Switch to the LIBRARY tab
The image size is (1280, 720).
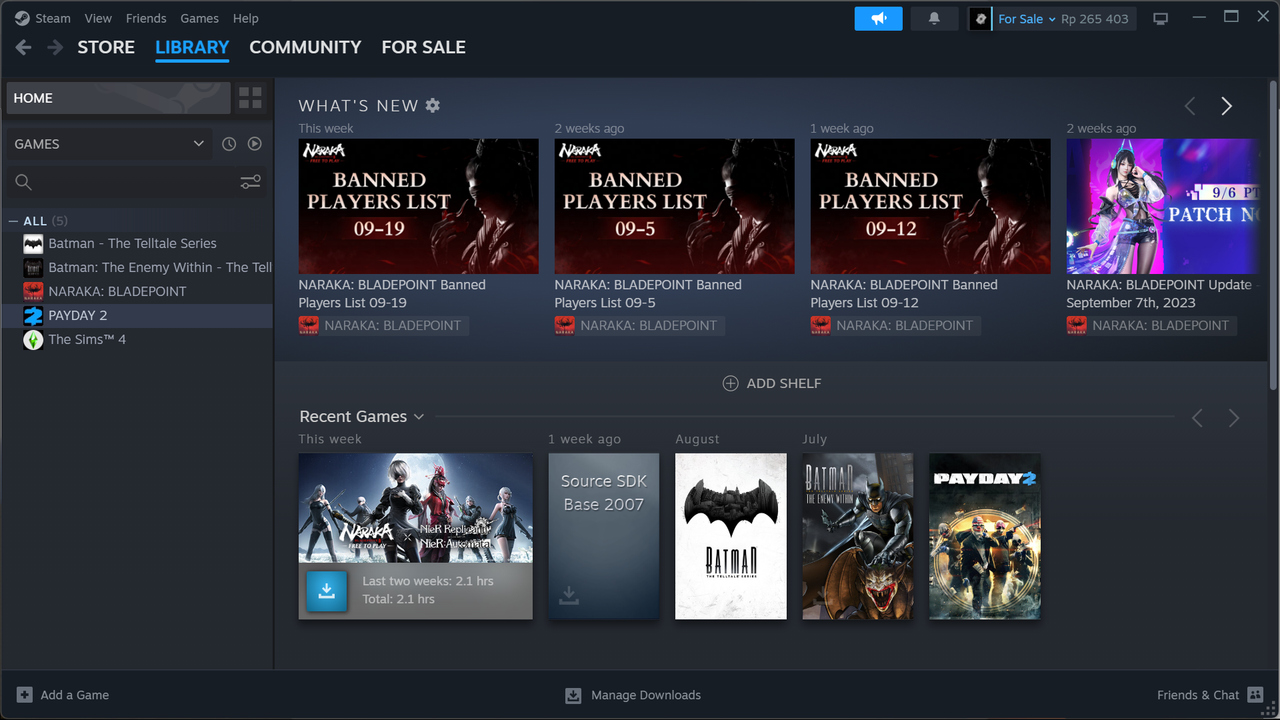click(192, 47)
